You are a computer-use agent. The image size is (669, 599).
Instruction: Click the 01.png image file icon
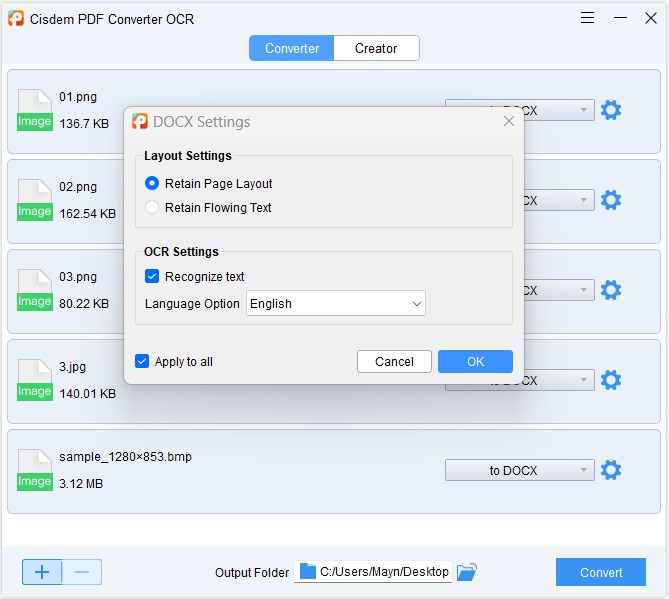tap(35, 110)
